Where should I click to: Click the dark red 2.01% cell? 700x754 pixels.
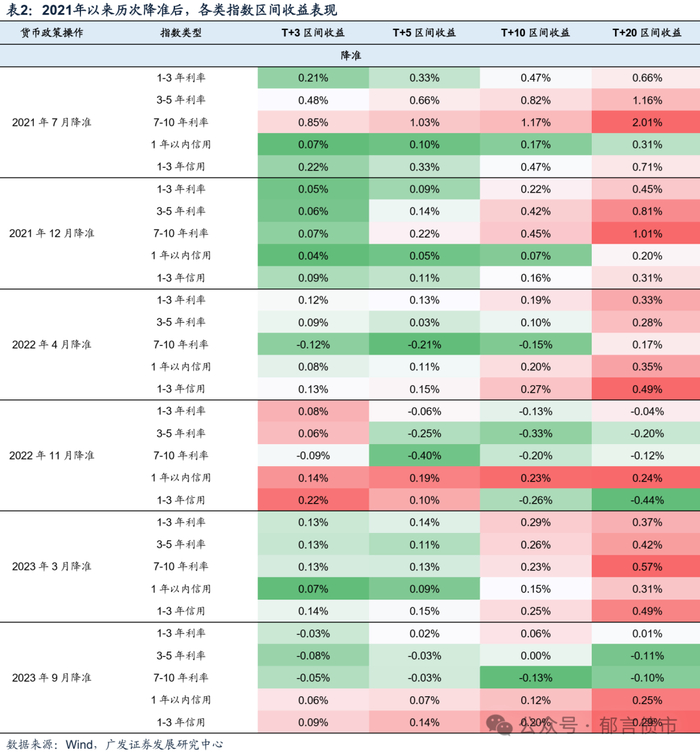click(646, 122)
